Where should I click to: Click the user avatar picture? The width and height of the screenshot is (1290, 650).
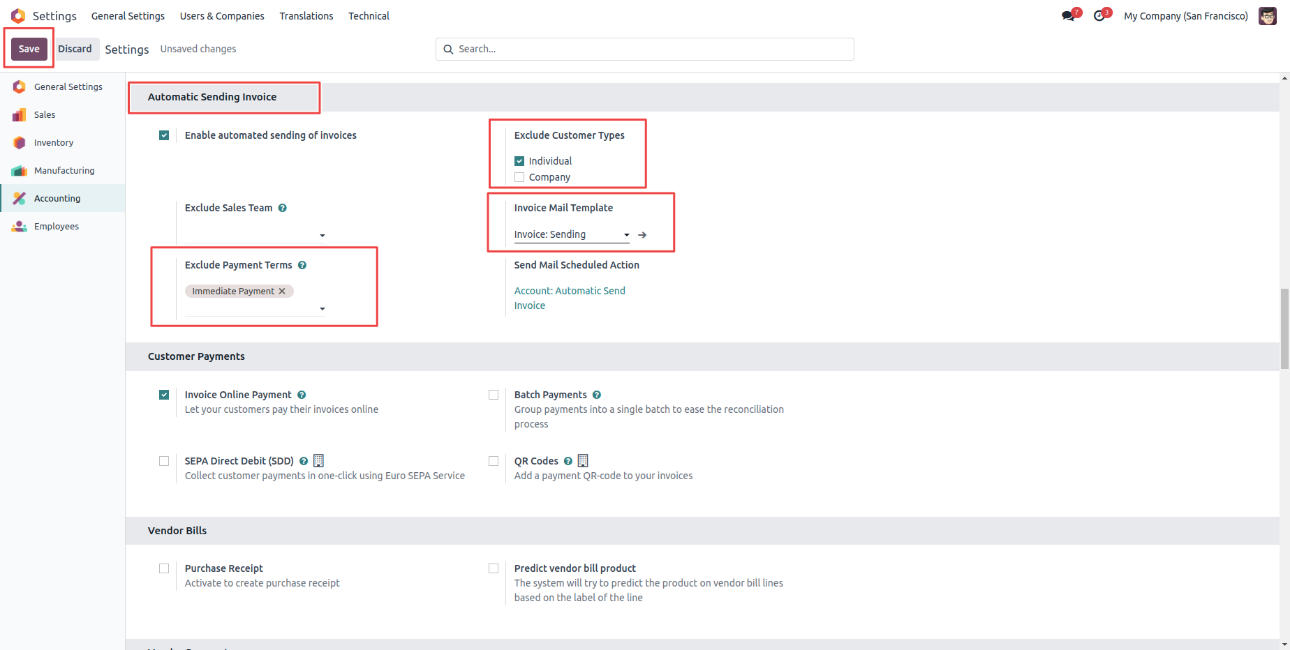(x=1267, y=16)
